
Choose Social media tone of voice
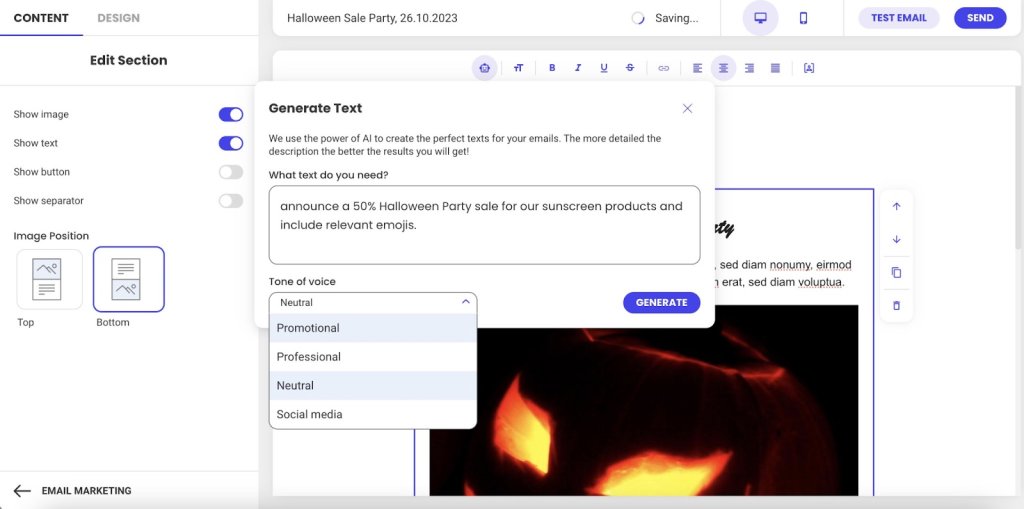pos(373,414)
